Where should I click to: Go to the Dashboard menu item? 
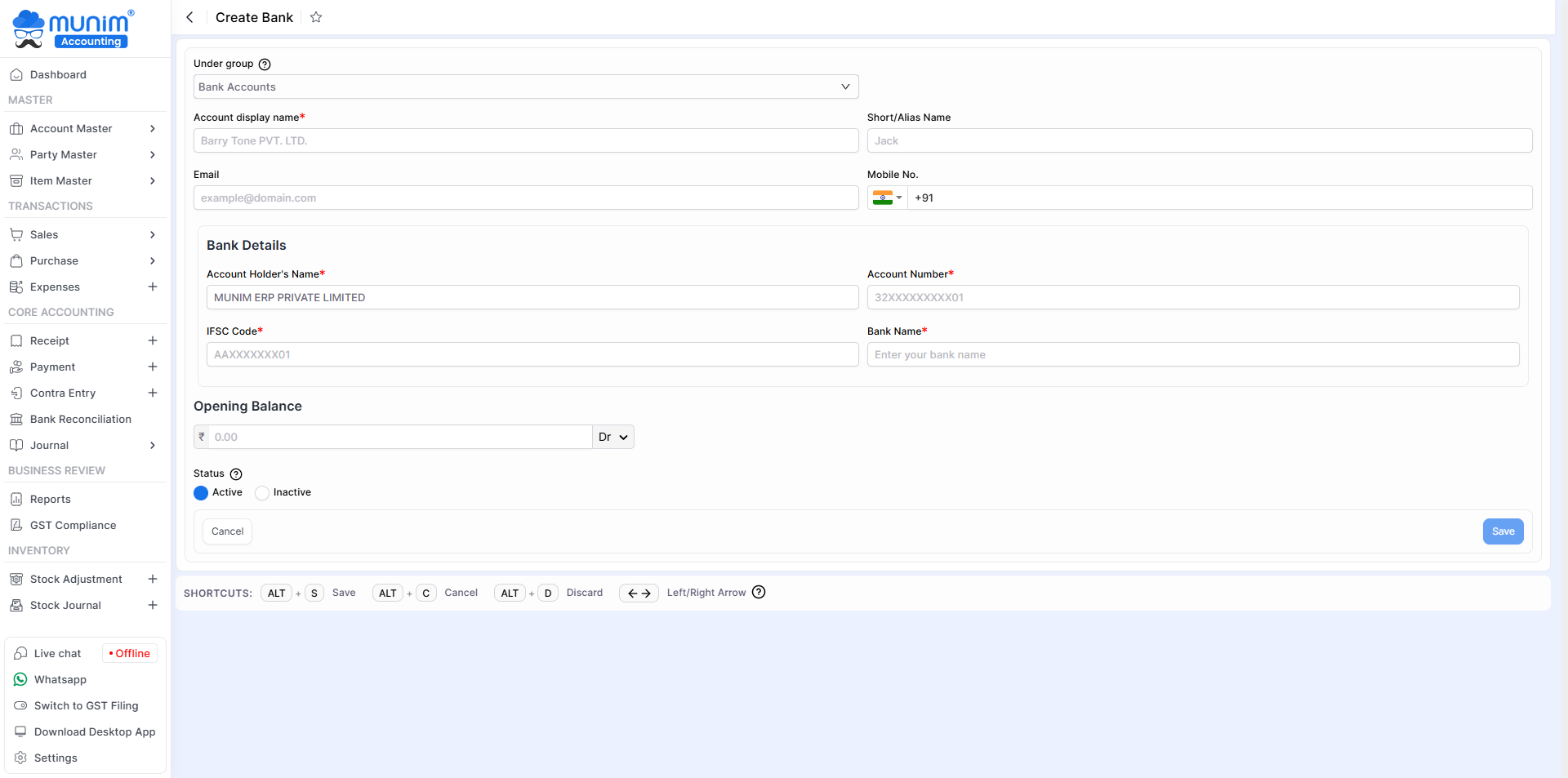(58, 74)
